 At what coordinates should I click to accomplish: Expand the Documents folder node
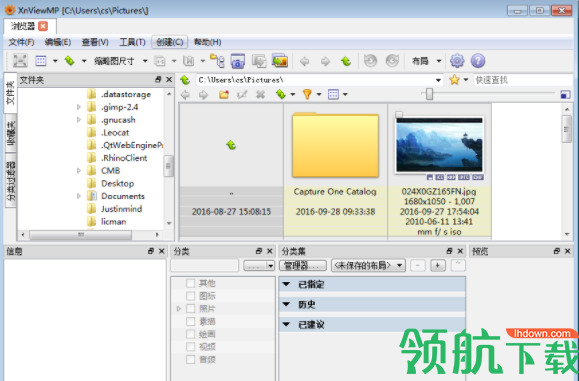point(79,196)
